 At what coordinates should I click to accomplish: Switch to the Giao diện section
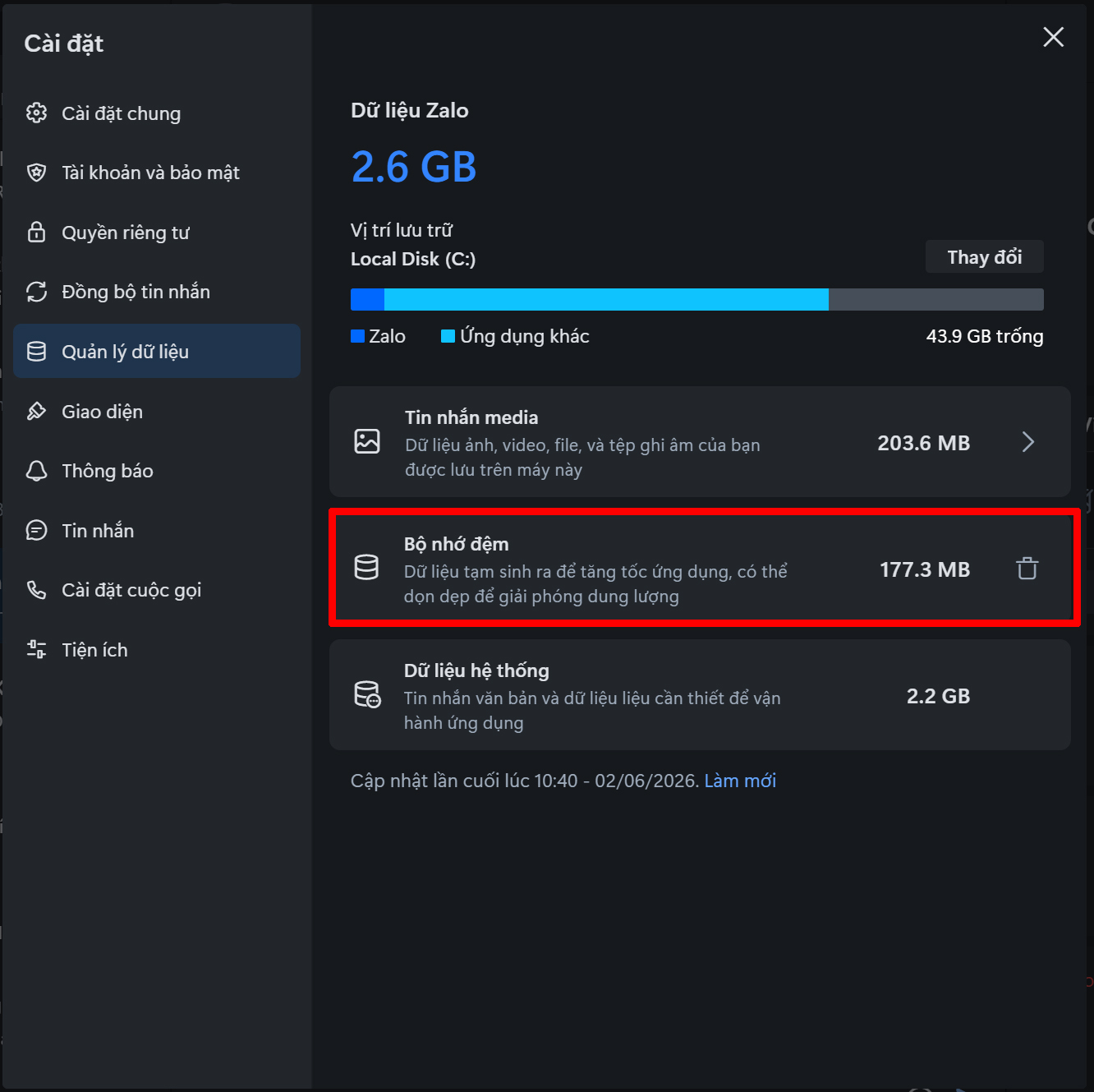tap(157, 411)
